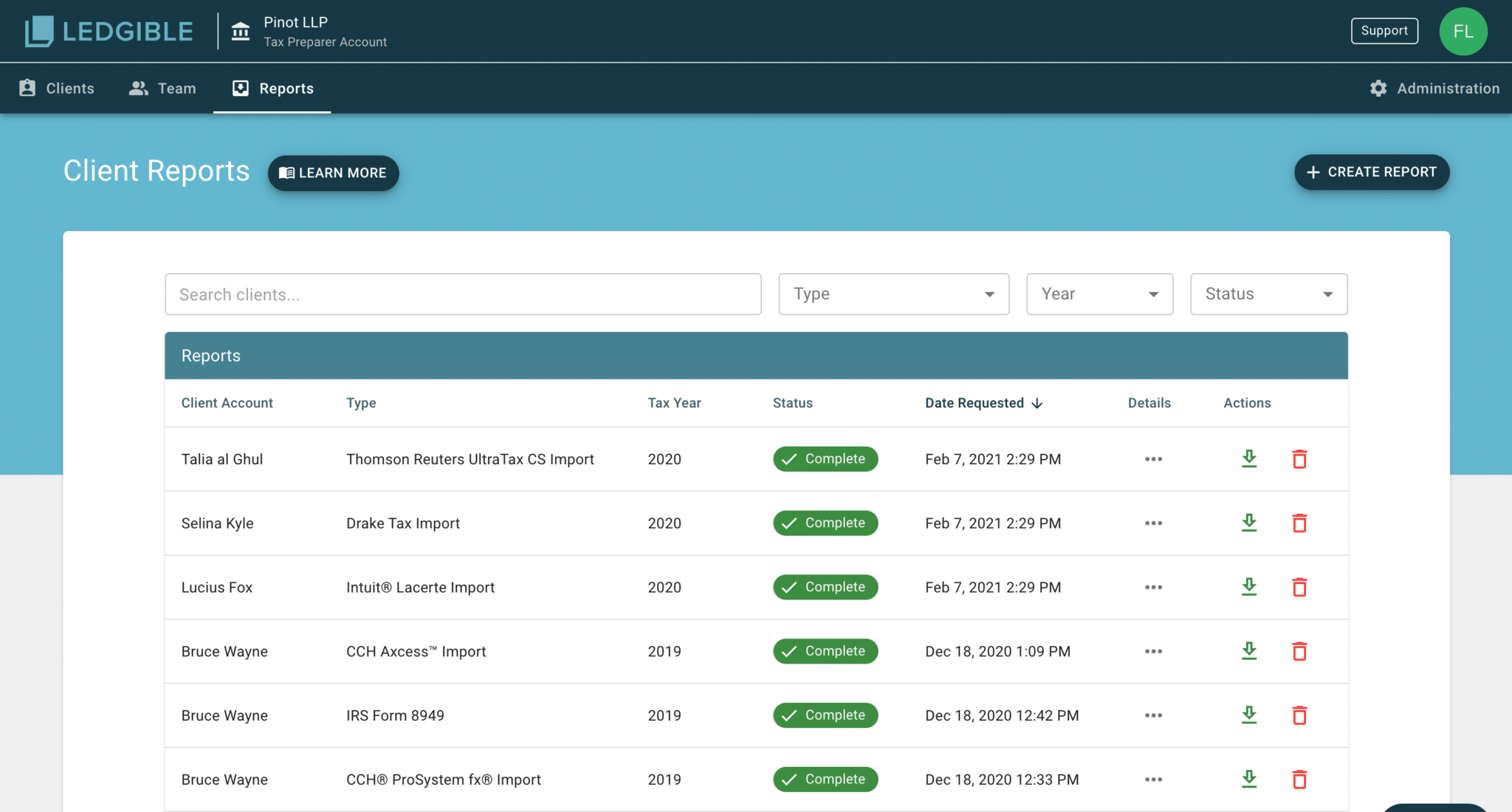Download Talia al Ghul's UltraTax report

[x=1248, y=458]
